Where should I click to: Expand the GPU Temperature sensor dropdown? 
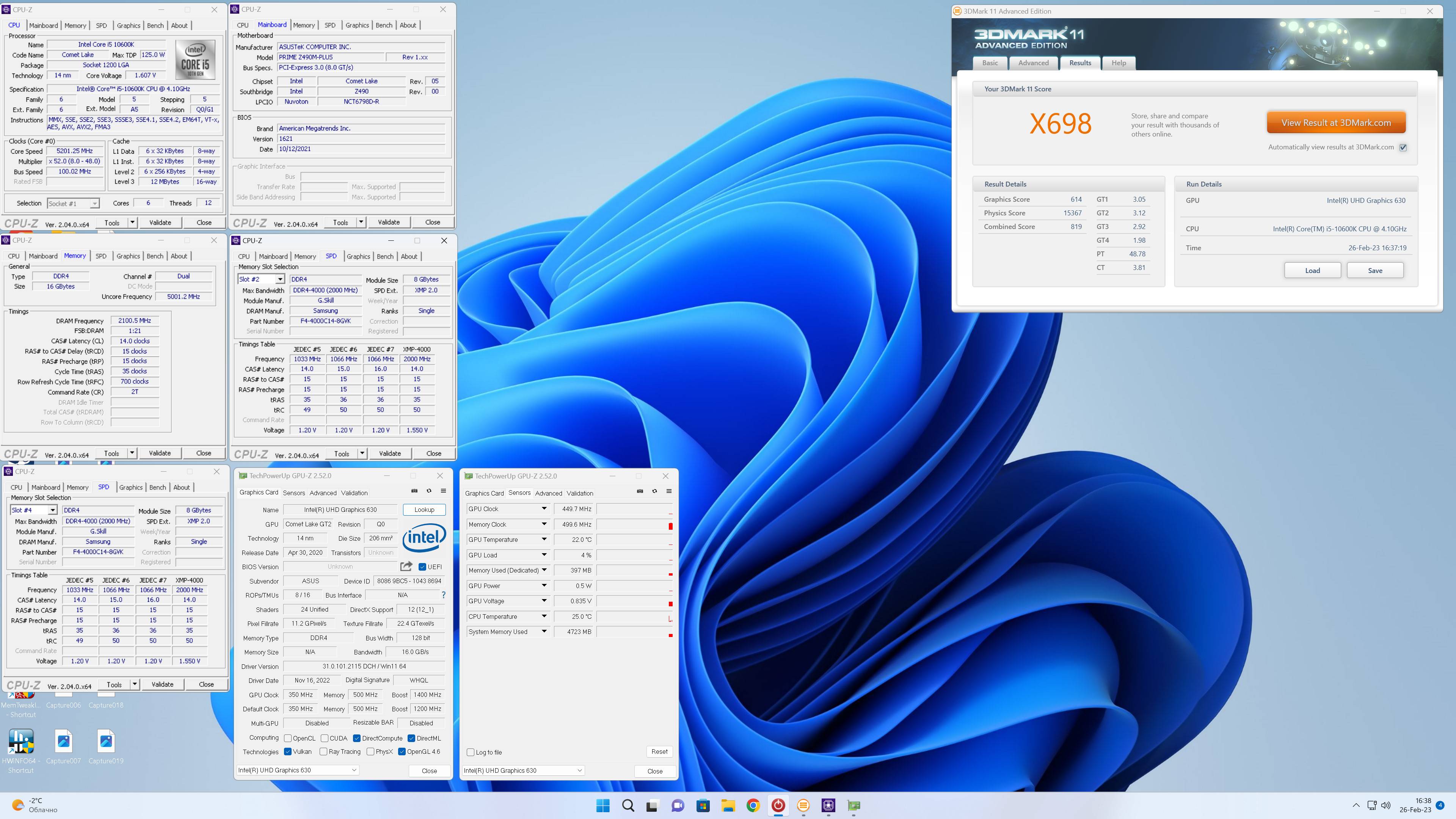(544, 539)
